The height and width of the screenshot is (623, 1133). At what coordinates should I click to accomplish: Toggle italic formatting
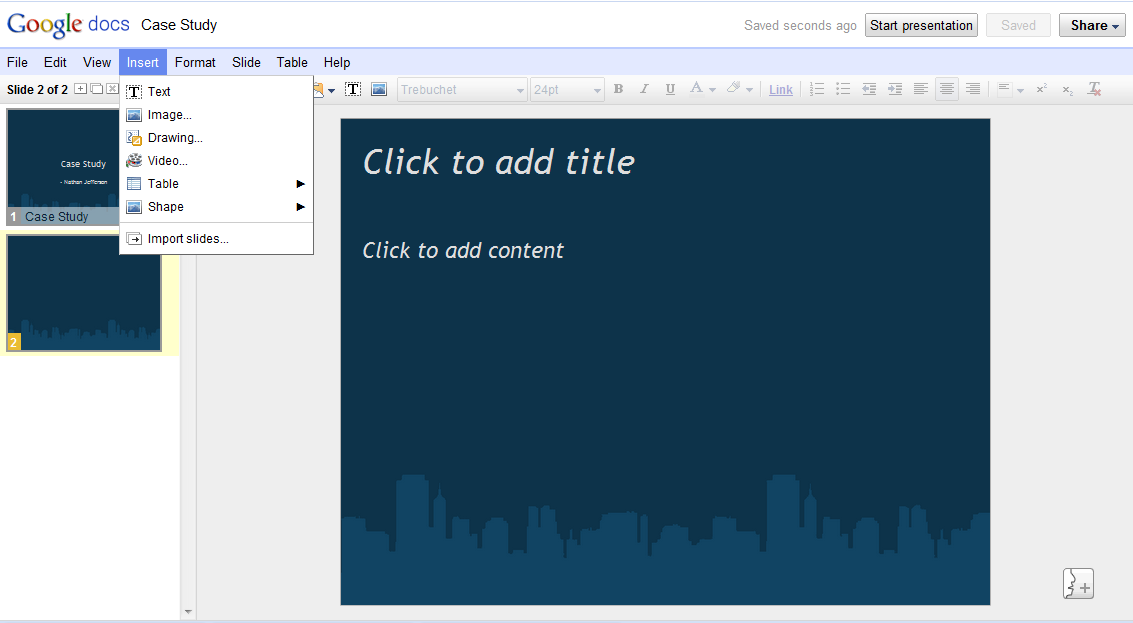click(x=644, y=89)
